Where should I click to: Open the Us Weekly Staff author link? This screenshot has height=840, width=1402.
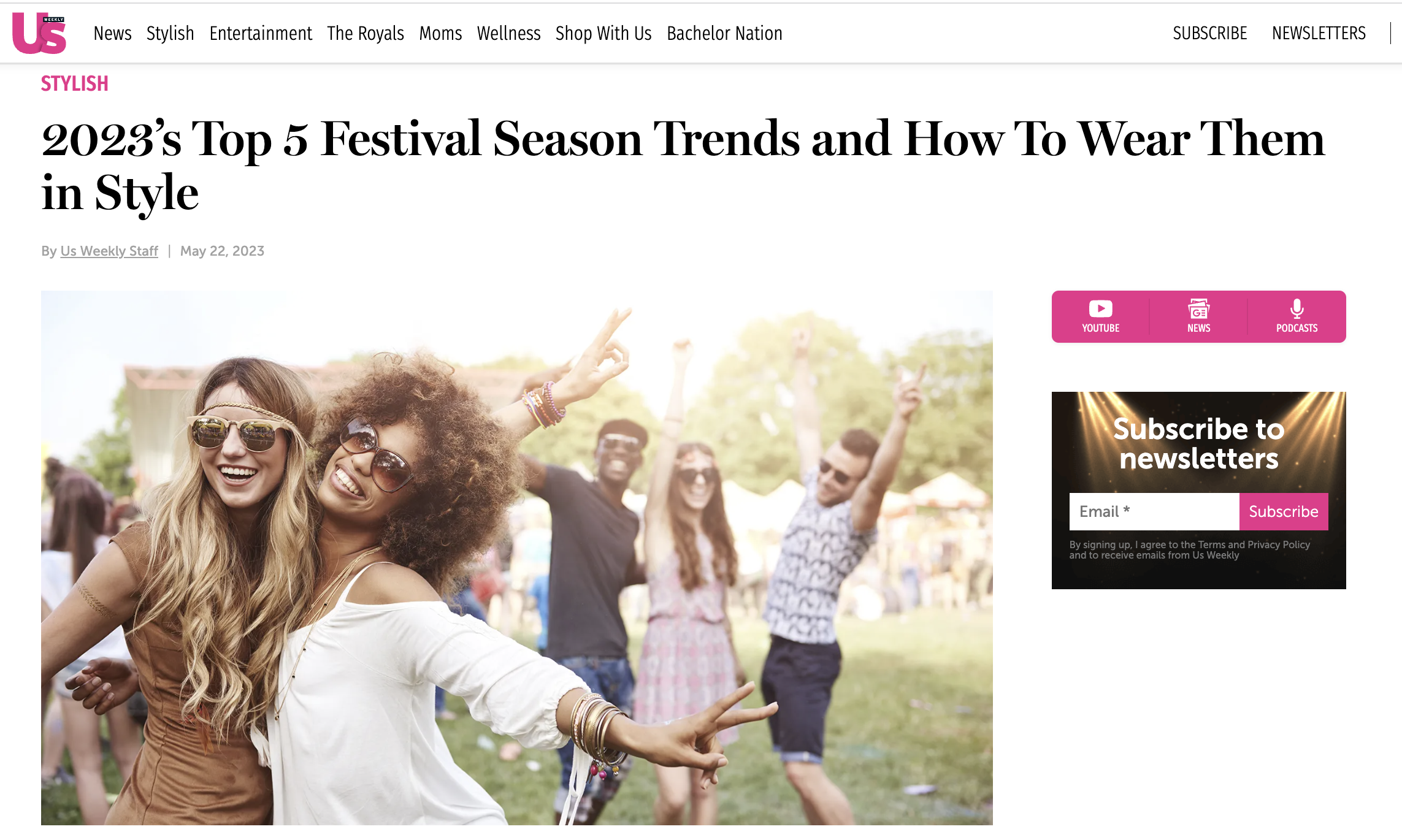tap(109, 251)
